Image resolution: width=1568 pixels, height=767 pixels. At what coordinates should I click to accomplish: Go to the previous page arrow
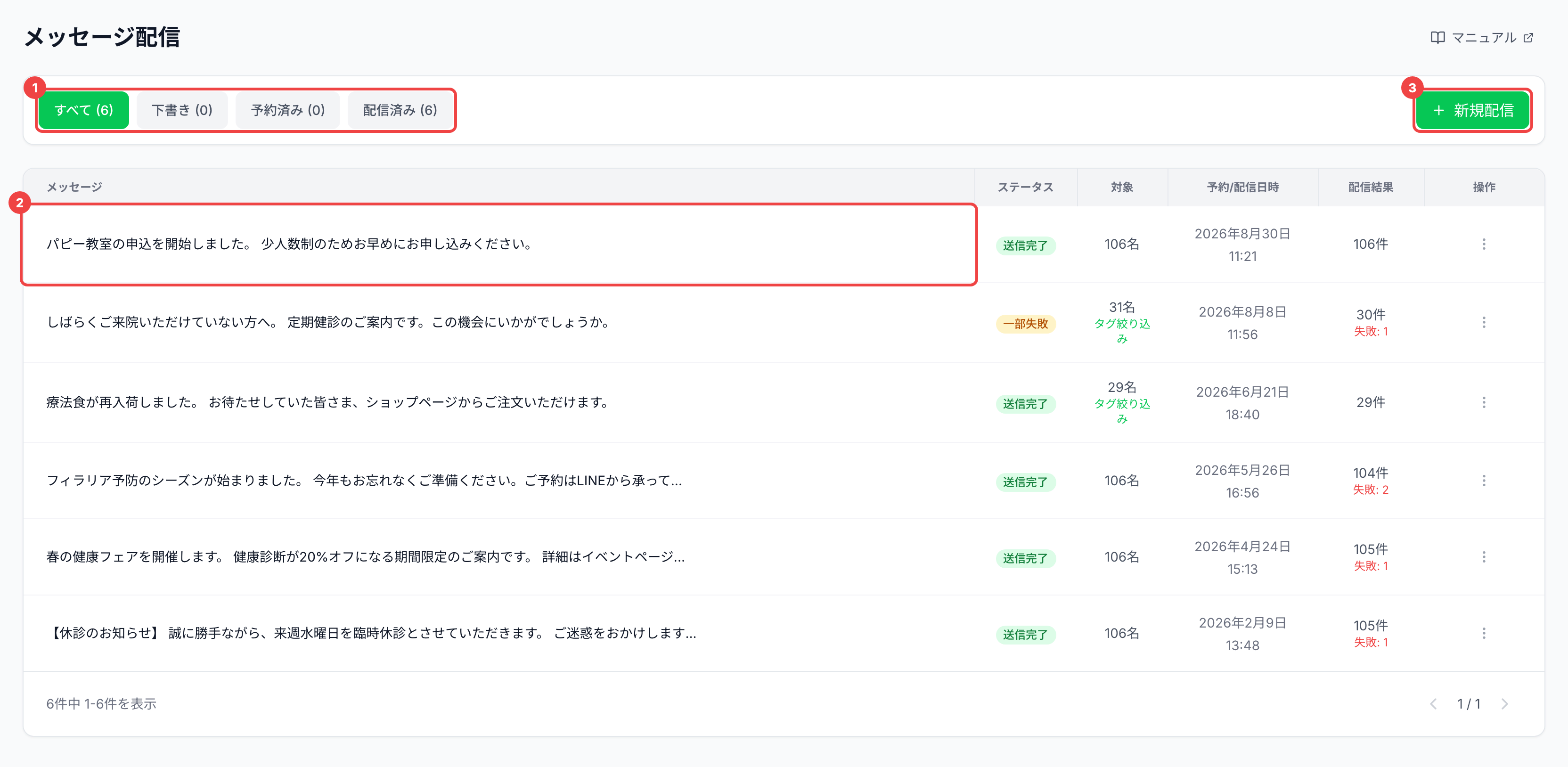click(1433, 704)
